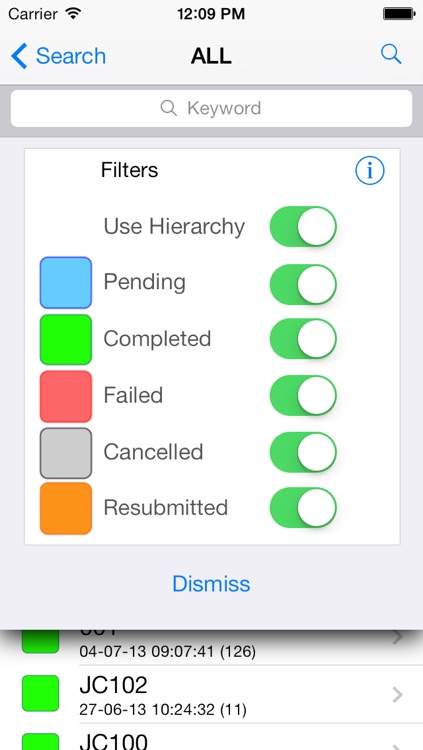The width and height of the screenshot is (423, 750).
Task: Turn off the Completed filter switch
Action: [303, 339]
